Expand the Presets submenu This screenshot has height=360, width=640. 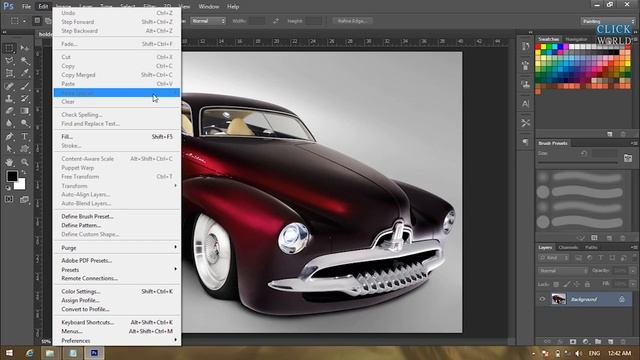(117, 270)
